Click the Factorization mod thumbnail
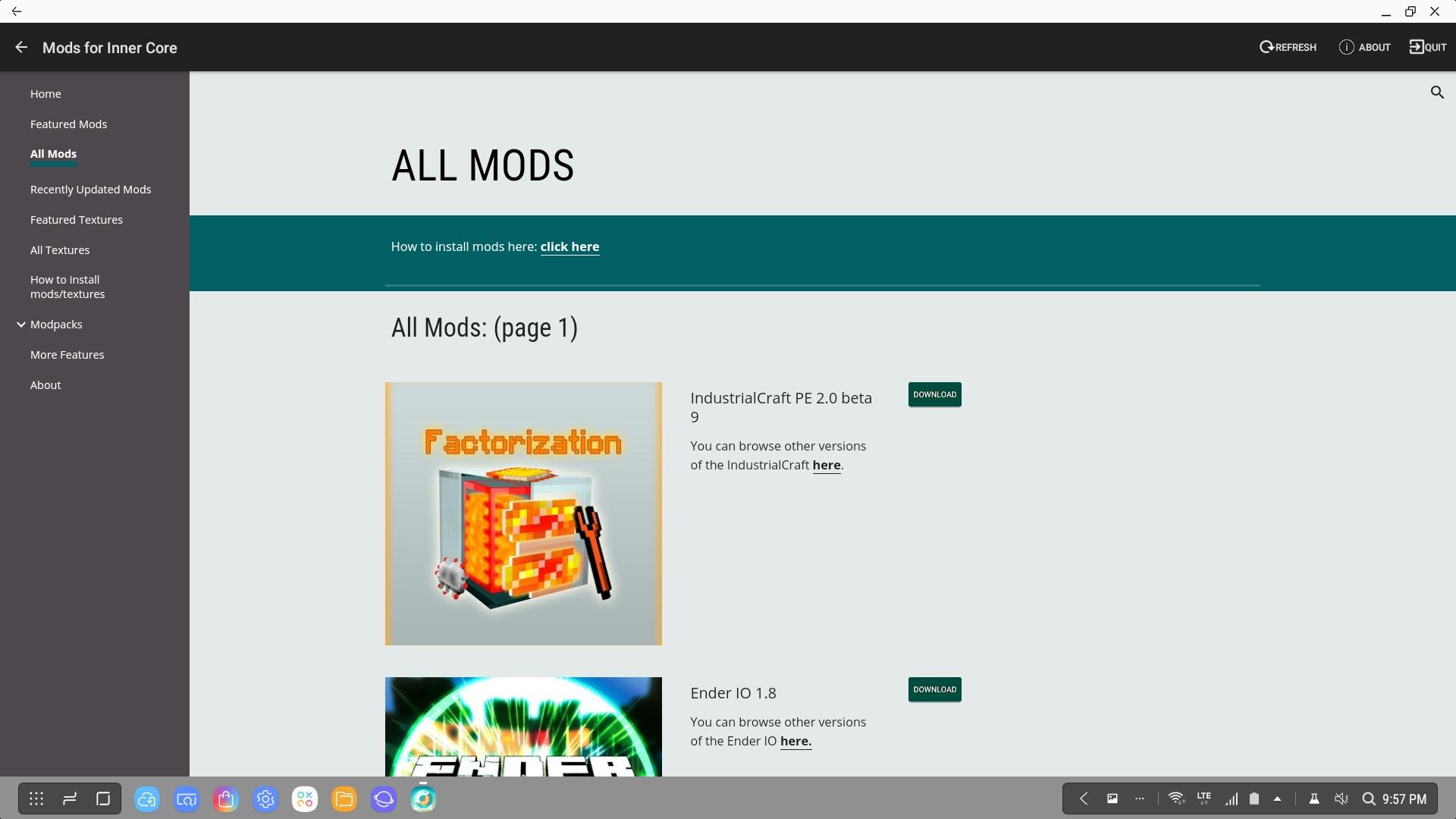 point(523,513)
